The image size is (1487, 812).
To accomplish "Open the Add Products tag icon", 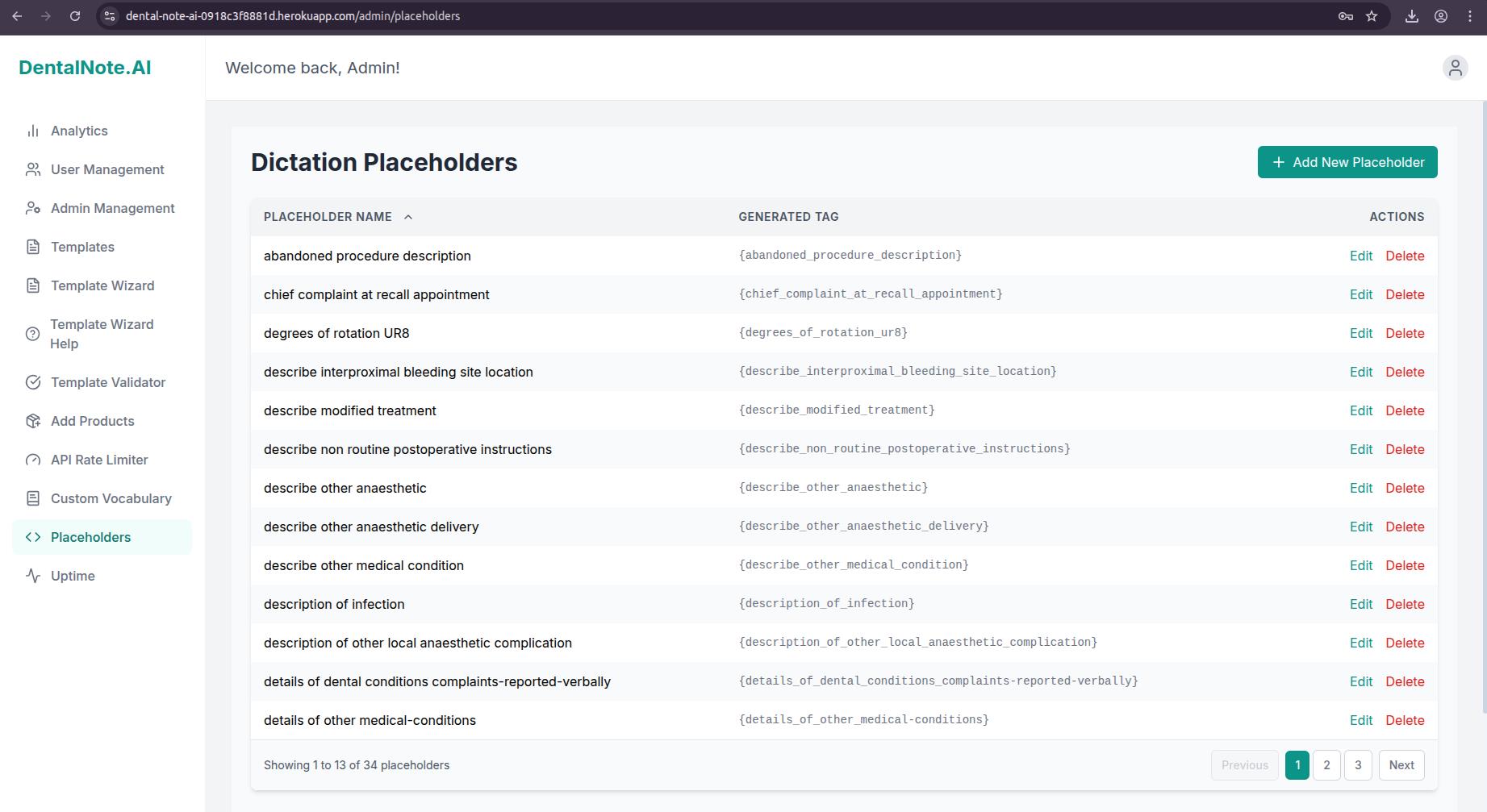I will click(x=33, y=421).
